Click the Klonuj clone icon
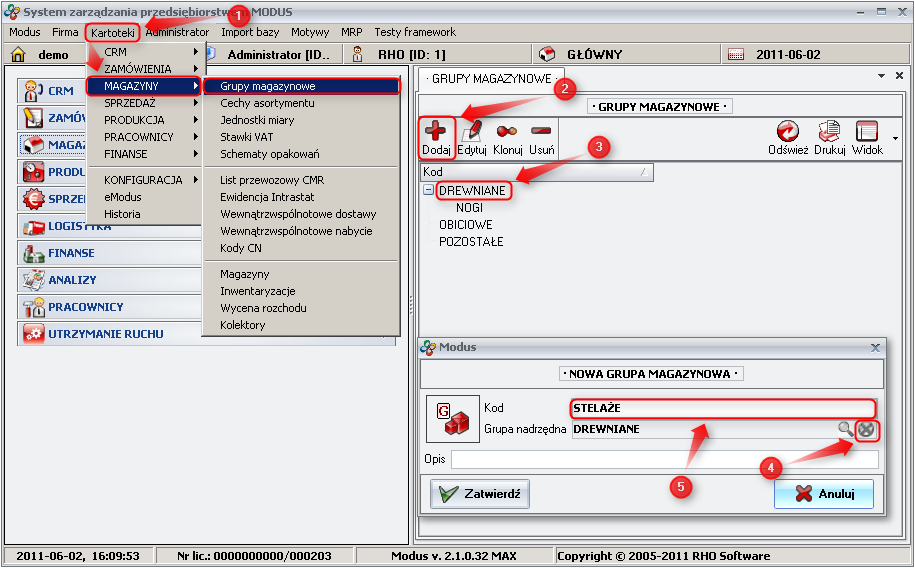Image resolution: width=915 pixels, height=568 pixels. 507,131
